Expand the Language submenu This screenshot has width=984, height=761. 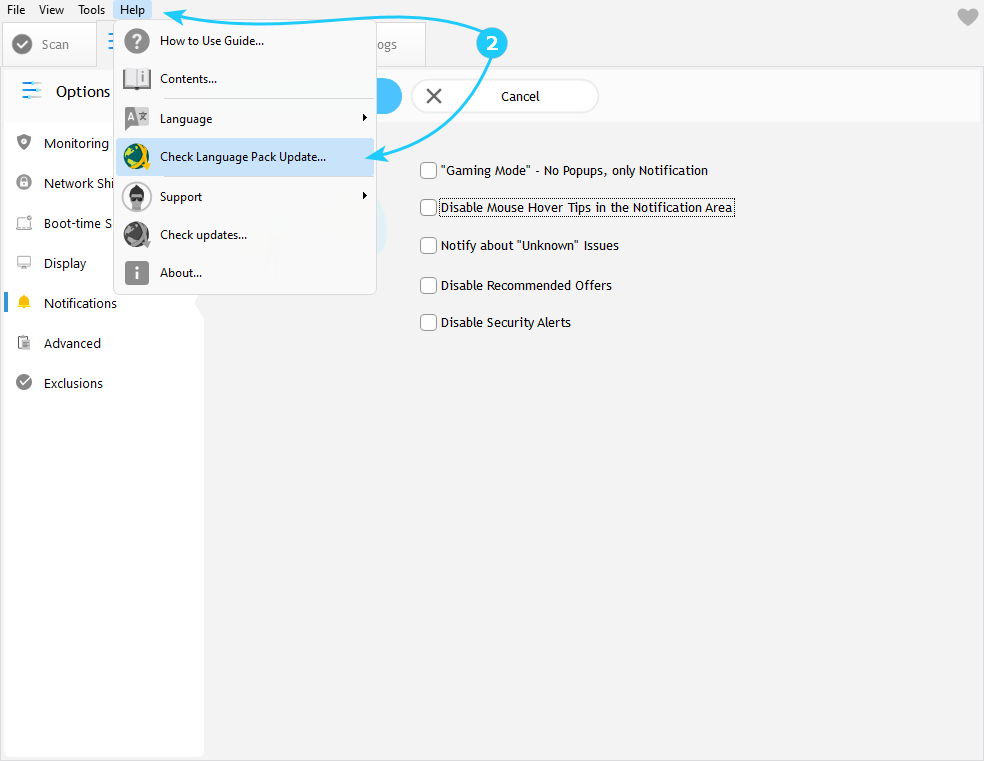pos(364,119)
